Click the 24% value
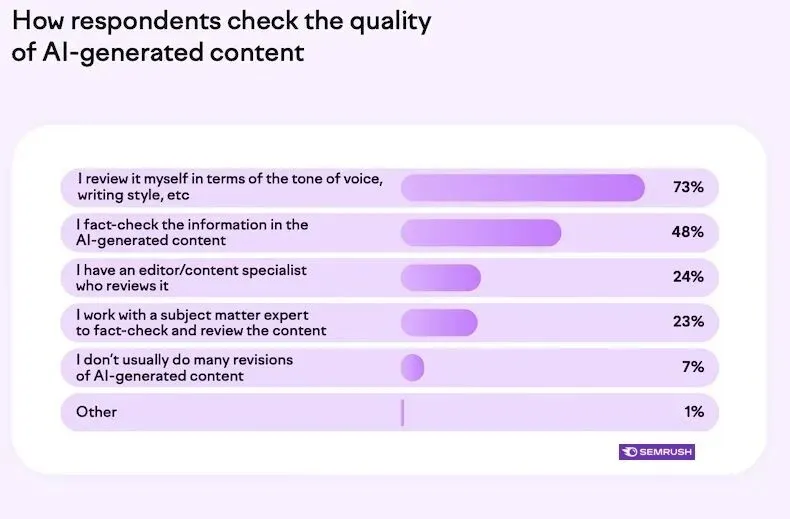Image resolution: width=790 pixels, height=519 pixels. (689, 277)
